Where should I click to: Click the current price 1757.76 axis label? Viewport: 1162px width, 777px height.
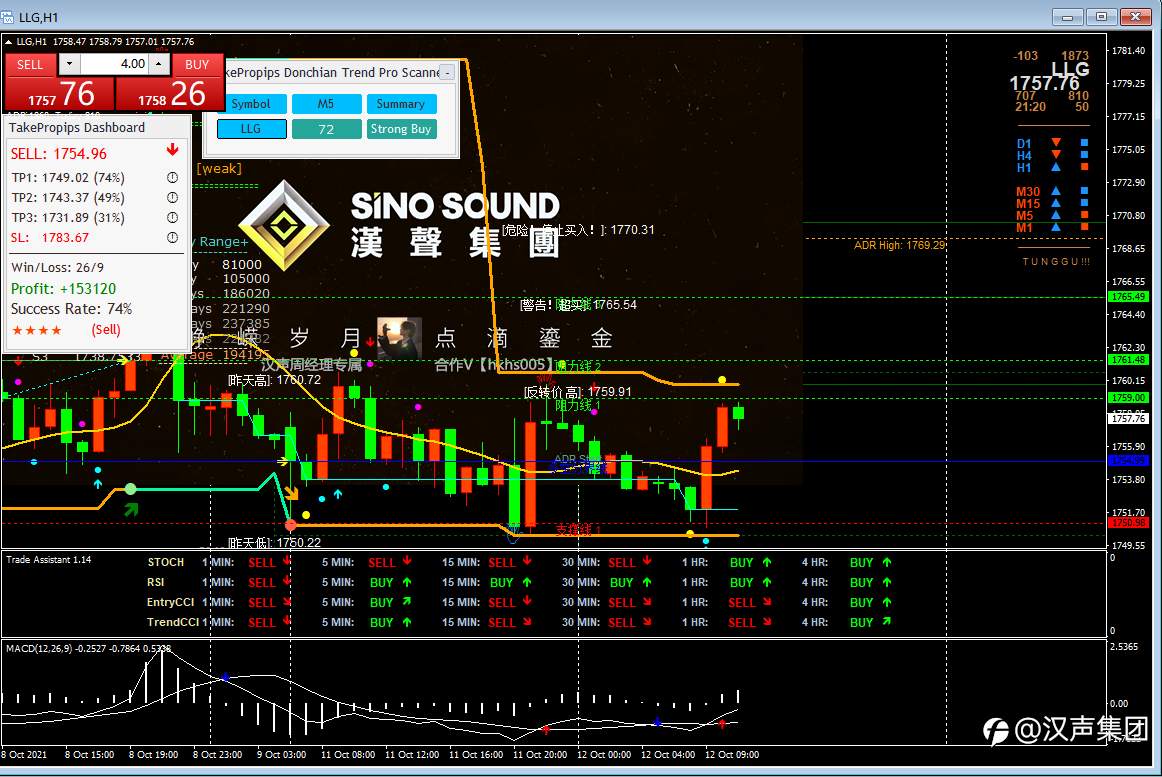1128,418
